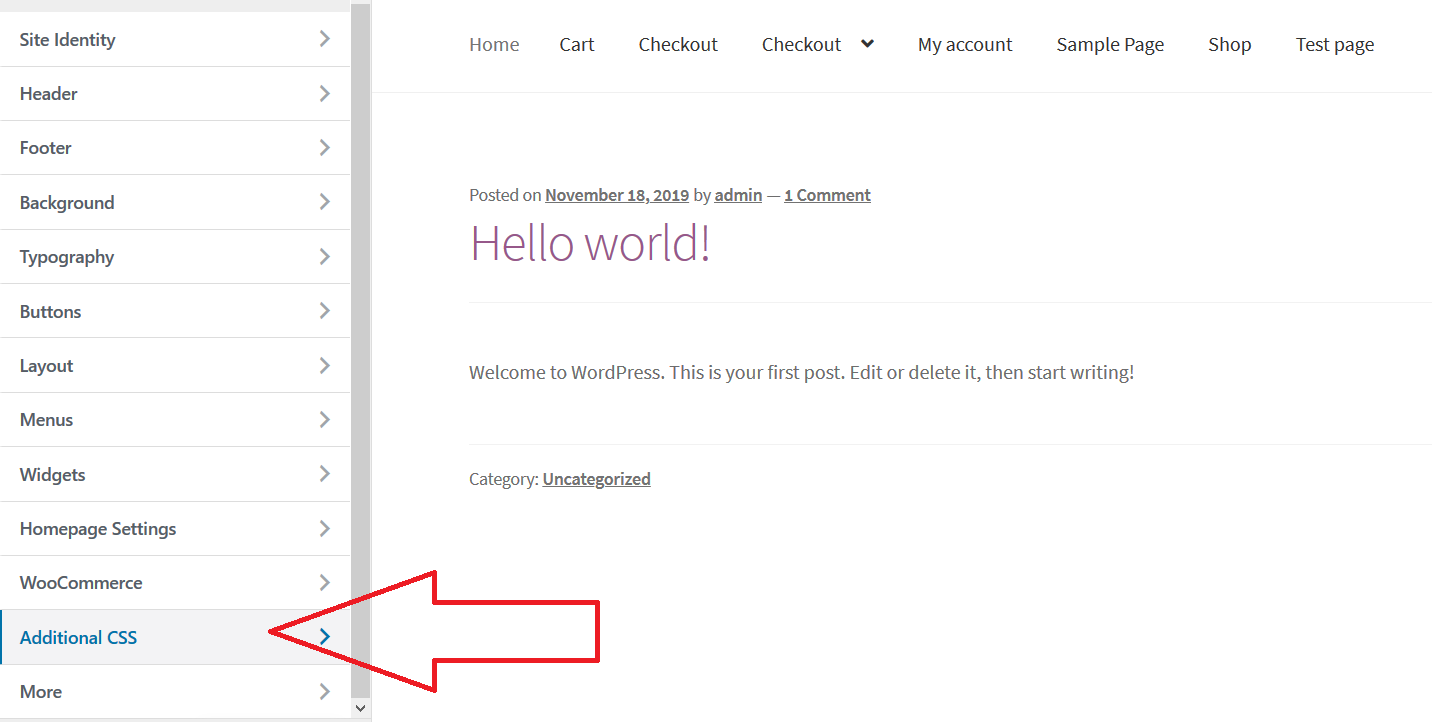Click the Header row chevron arrow
The image size is (1432, 722).
[324, 93]
